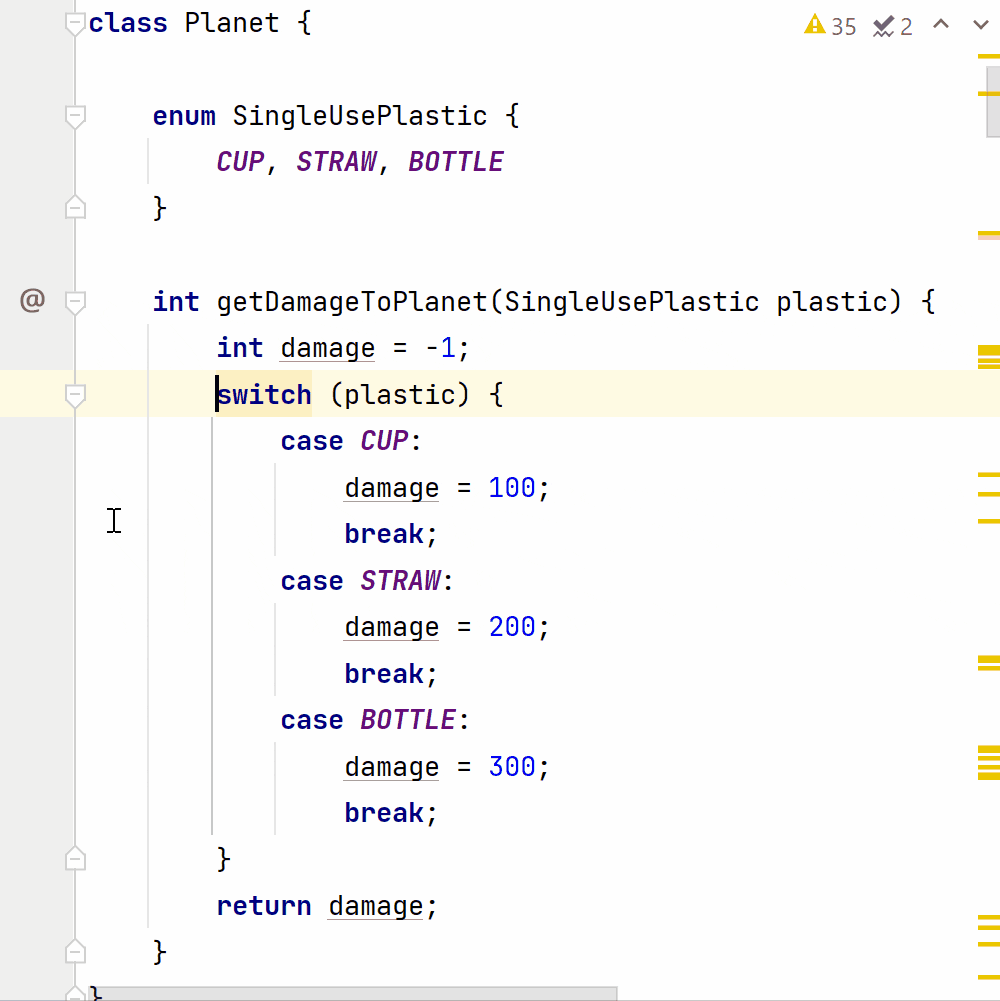Collapse the Planet class fold marker
This screenshot has height=1001, width=1000.
[x=75, y=24]
